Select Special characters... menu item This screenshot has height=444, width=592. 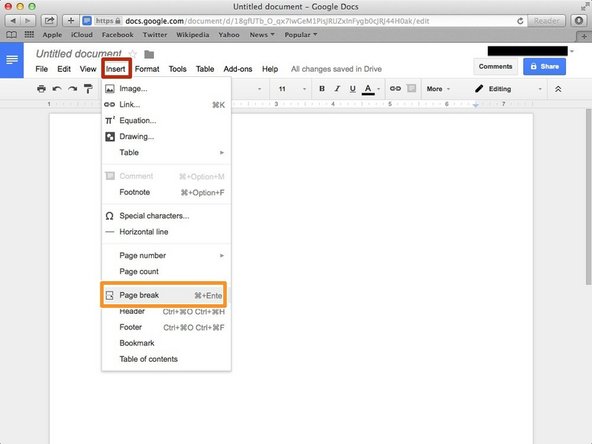click(x=166, y=216)
